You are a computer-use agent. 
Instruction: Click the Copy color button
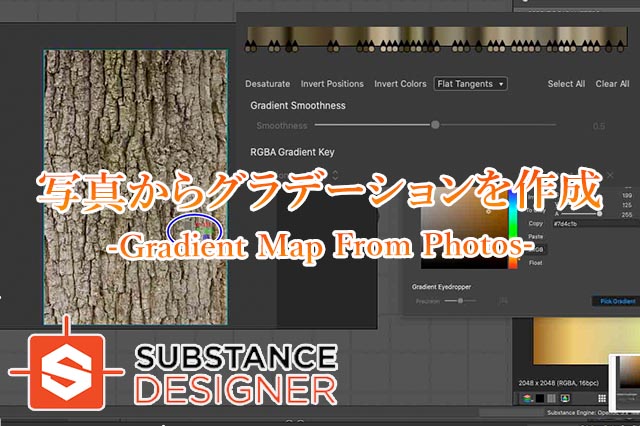pyautogui.click(x=536, y=223)
